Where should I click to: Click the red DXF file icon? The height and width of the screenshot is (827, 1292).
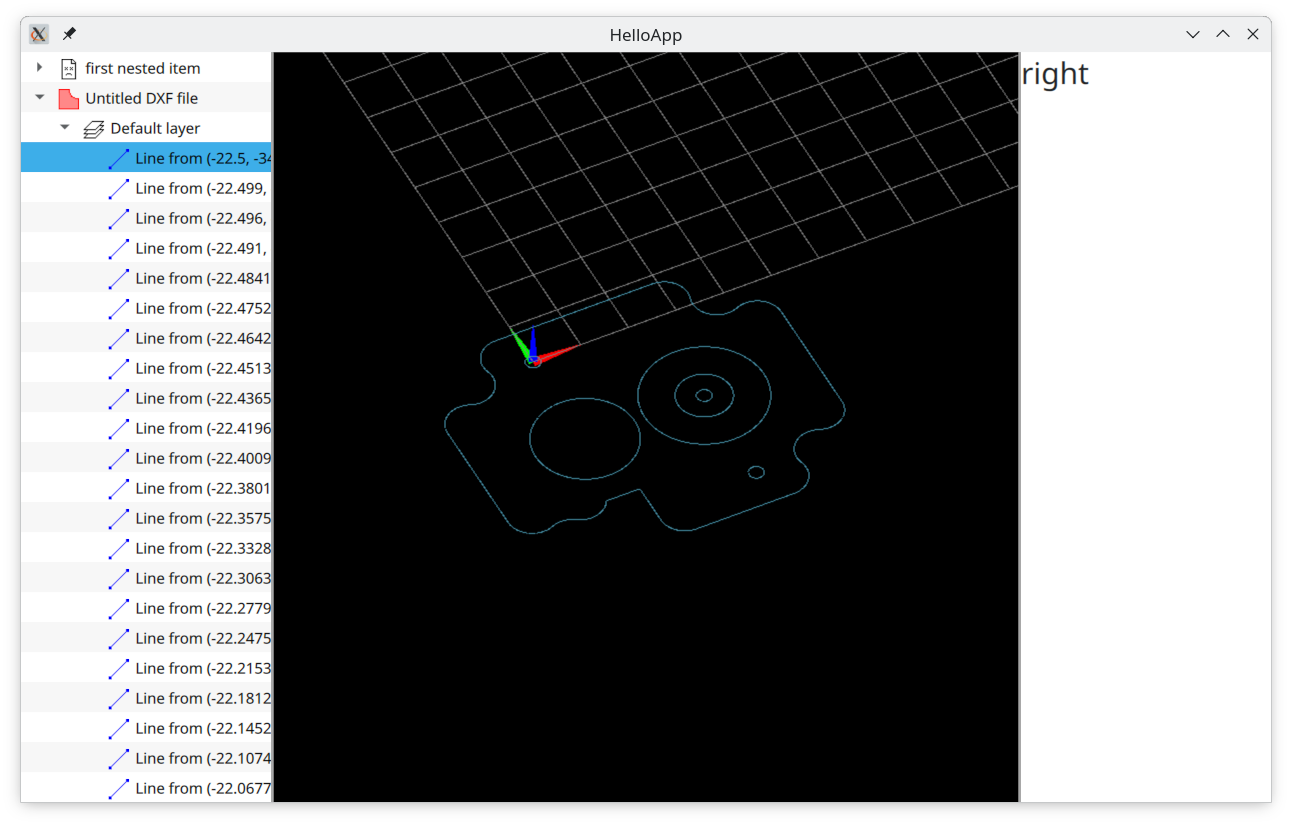pos(68,98)
